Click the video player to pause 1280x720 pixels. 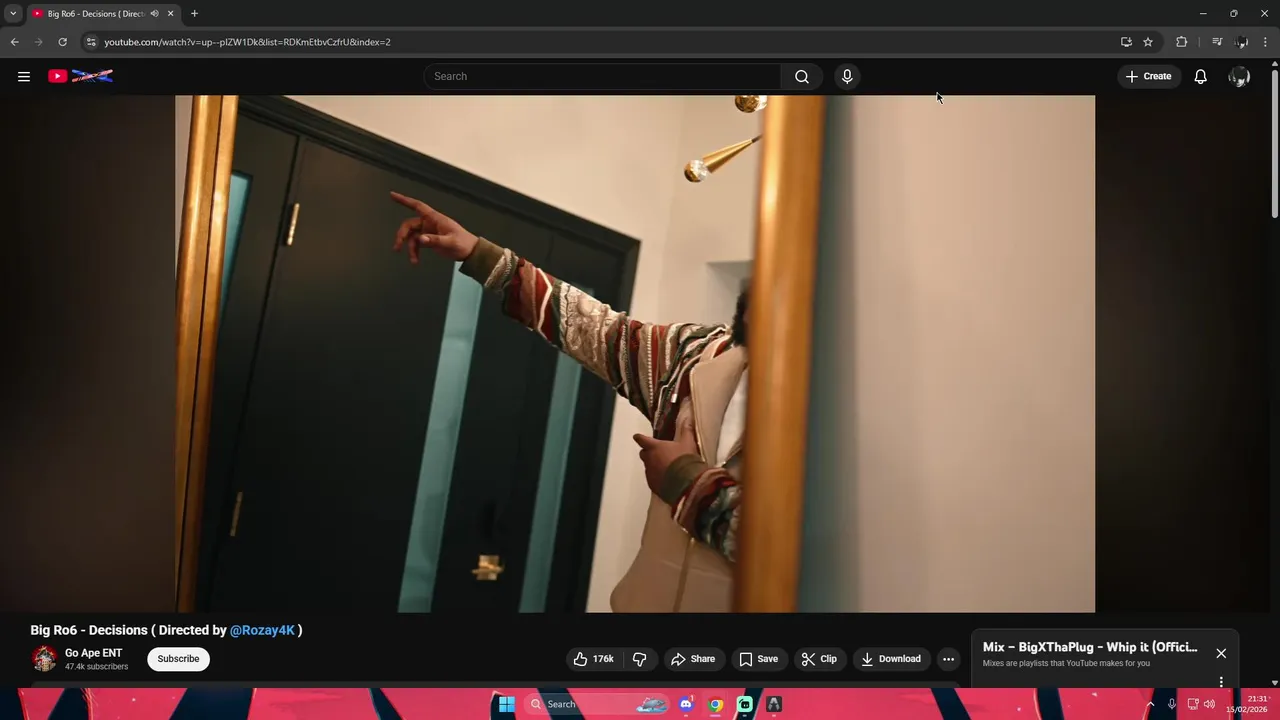coord(635,353)
